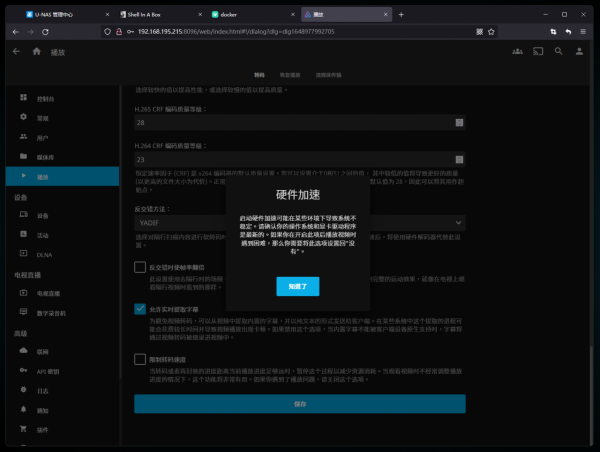Open the 控制台 dashboard sidebar icon
The width and height of the screenshot is (600, 452).
pyautogui.click(x=23, y=98)
